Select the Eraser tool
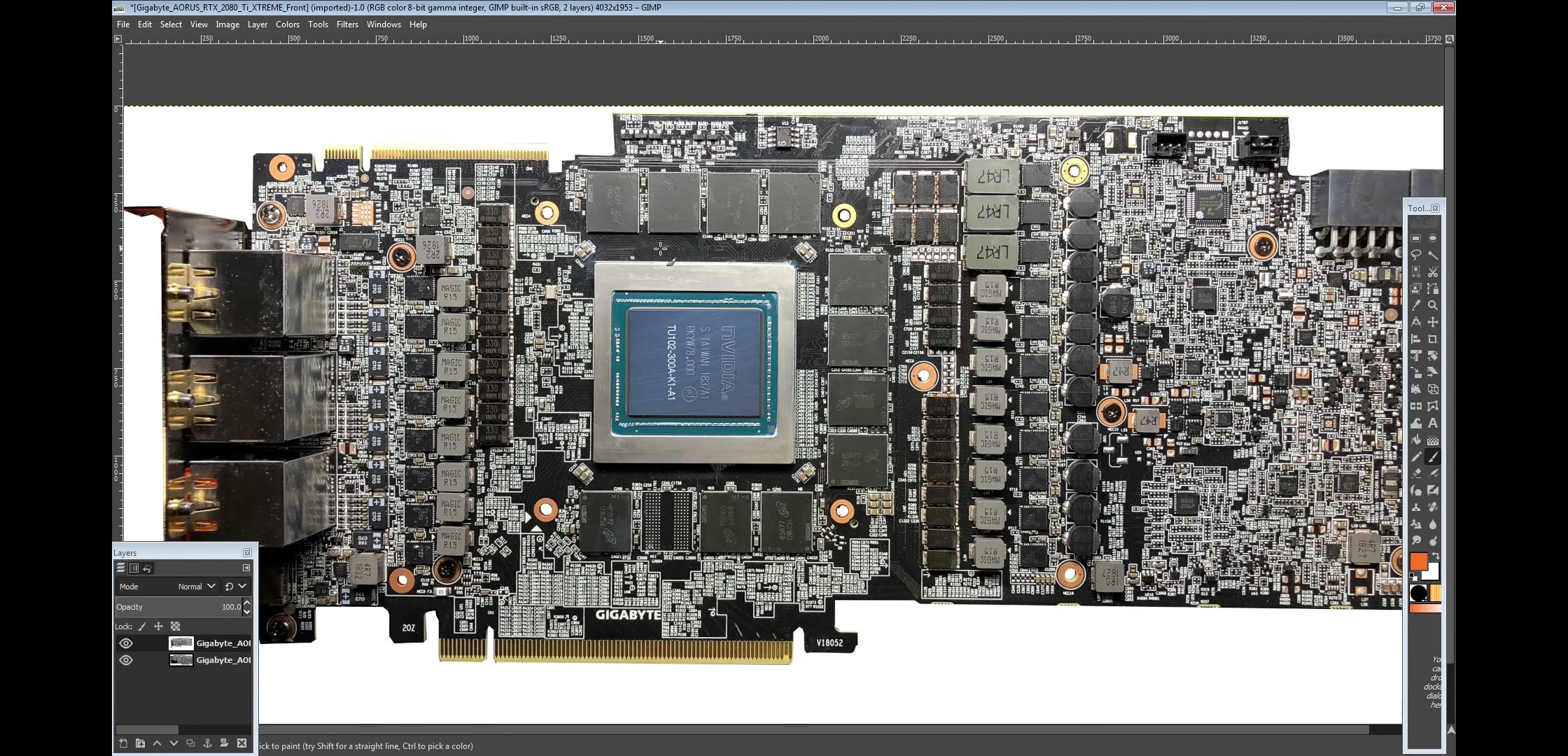Viewport: 1568px width, 756px height. [x=1416, y=472]
